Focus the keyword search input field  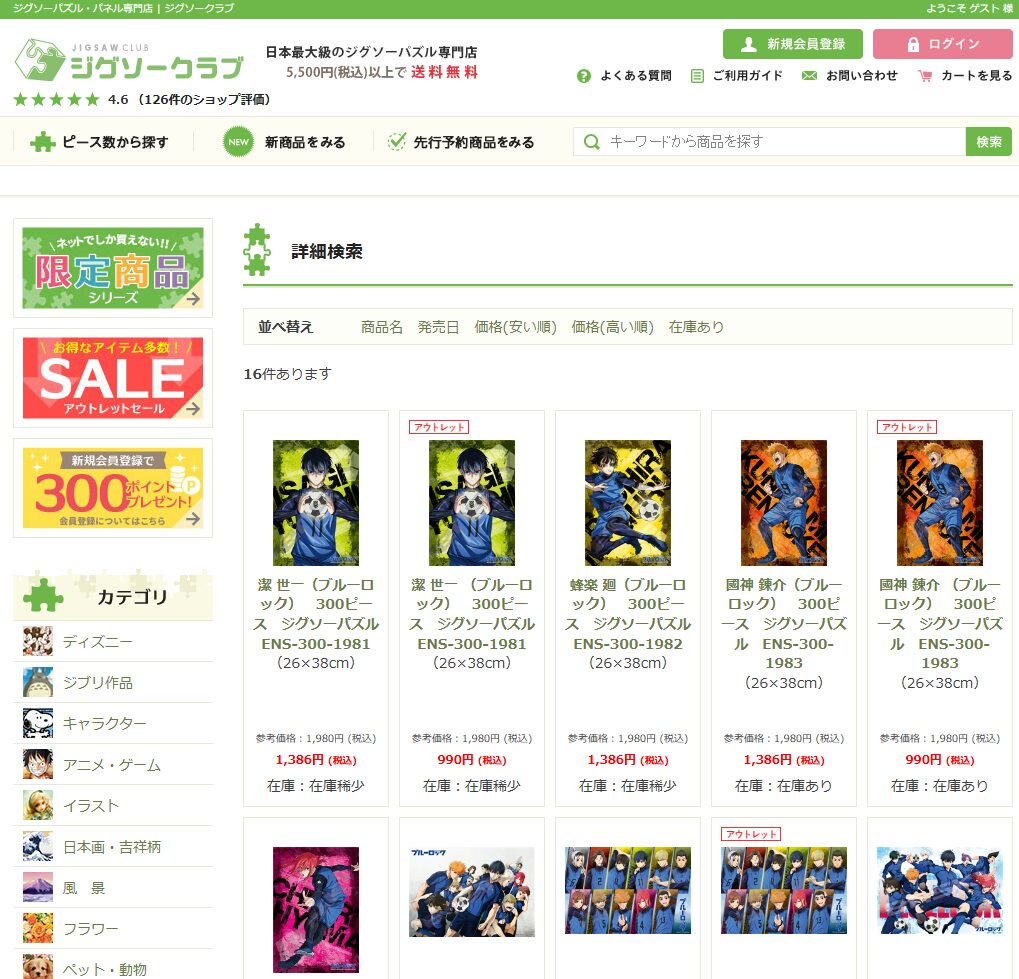[x=769, y=142]
